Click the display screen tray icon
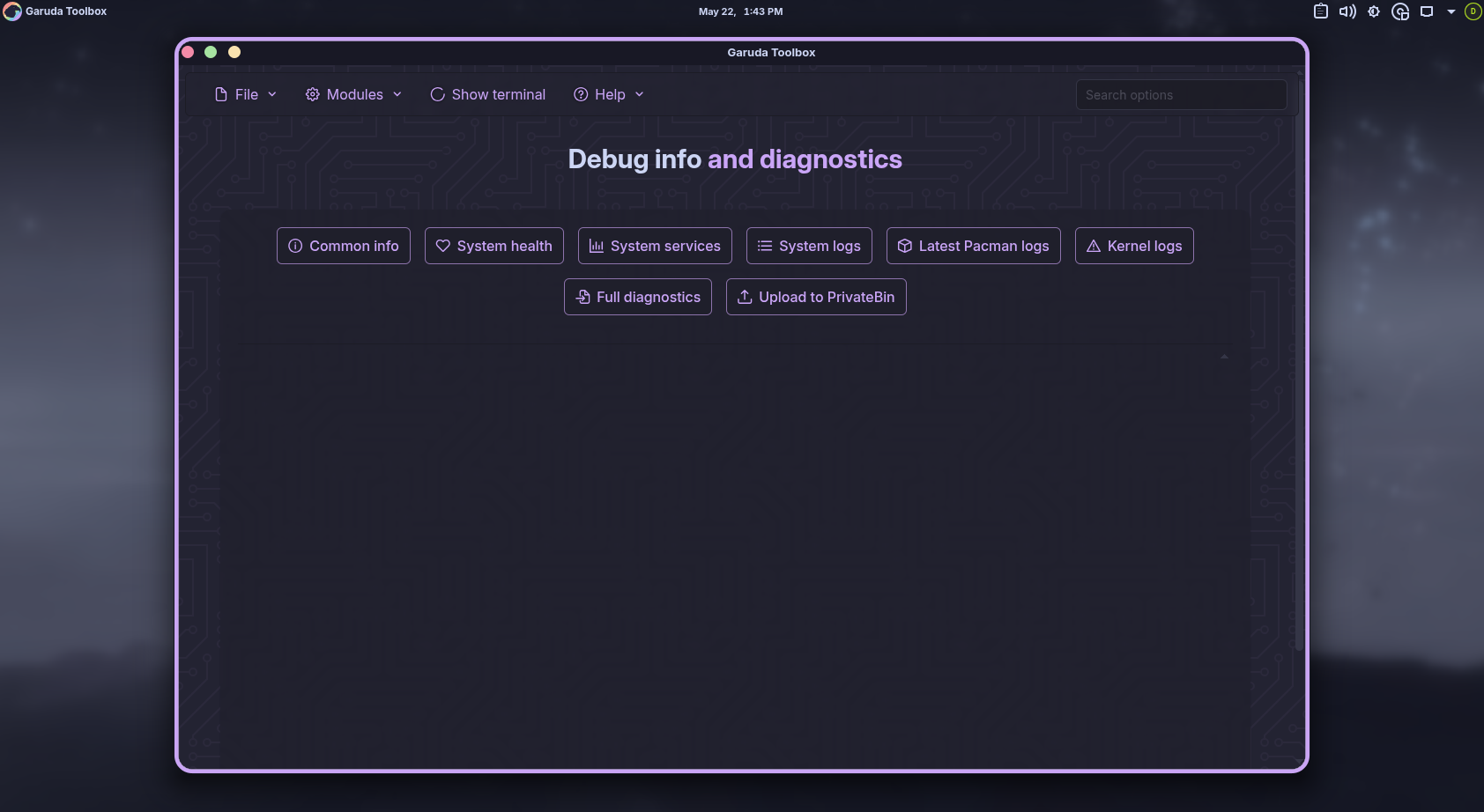This screenshot has height=812, width=1484. pyautogui.click(x=1427, y=11)
